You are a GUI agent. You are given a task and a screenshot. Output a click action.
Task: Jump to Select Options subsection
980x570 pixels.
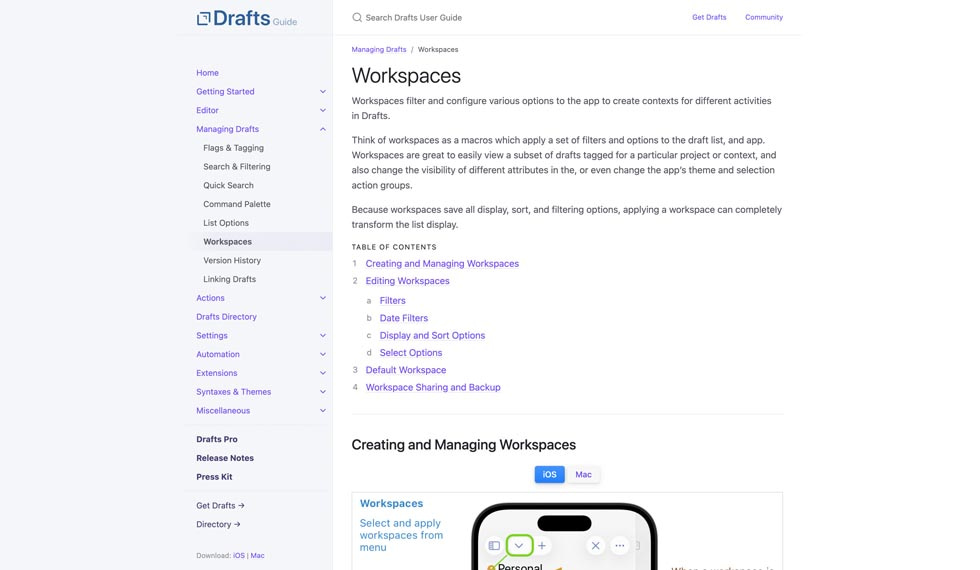click(411, 352)
